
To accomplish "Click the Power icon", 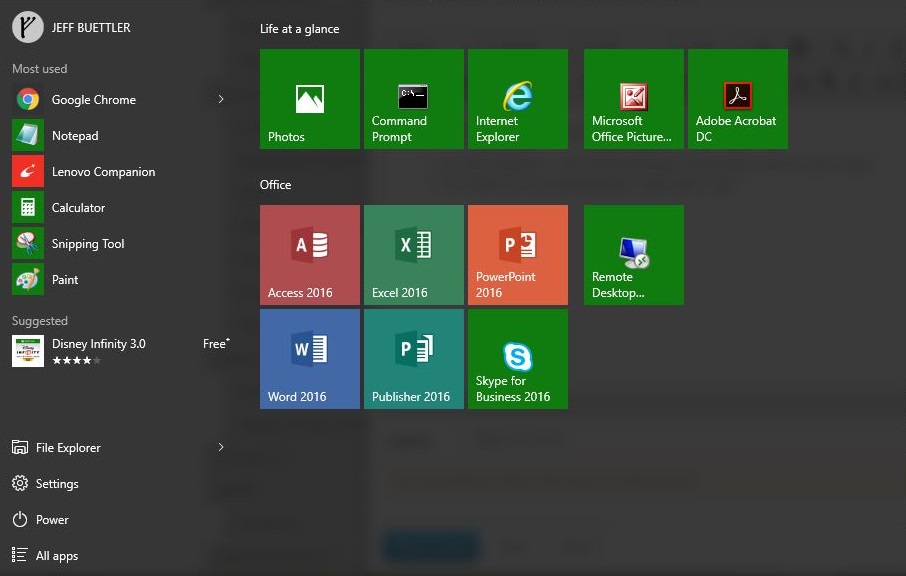I will tap(20, 519).
